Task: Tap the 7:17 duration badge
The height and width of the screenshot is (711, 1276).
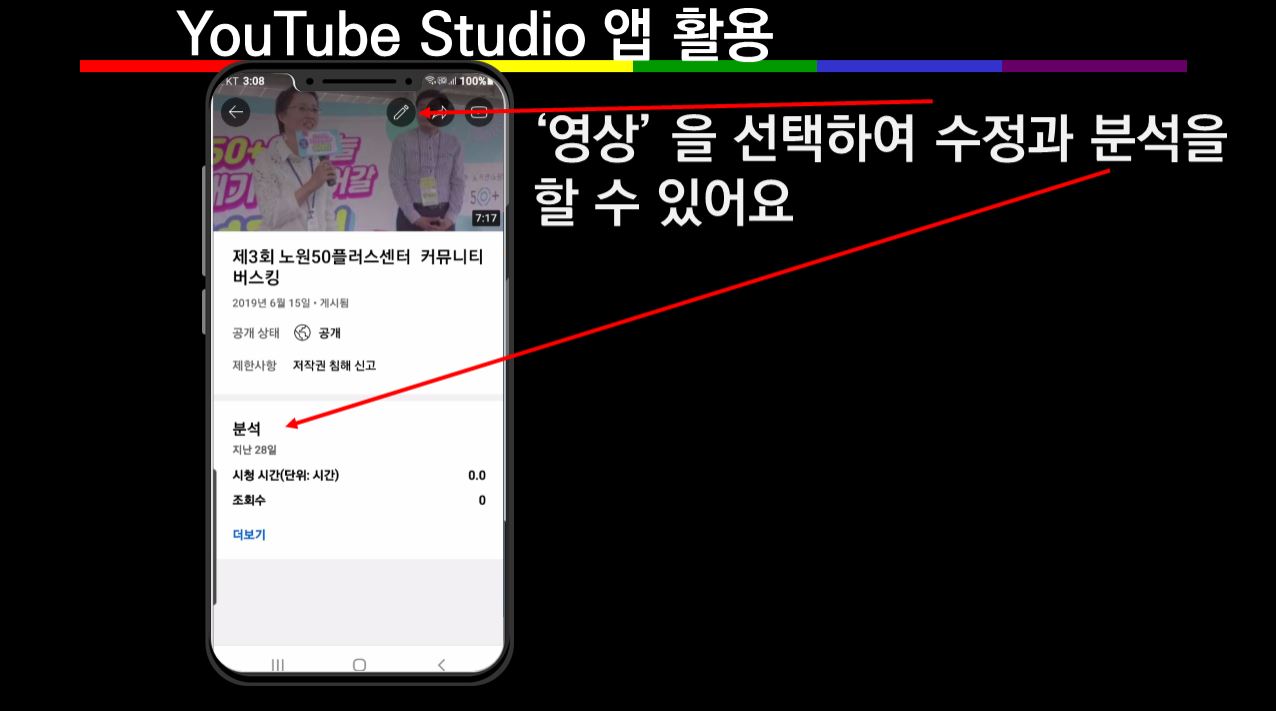Action: click(486, 218)
